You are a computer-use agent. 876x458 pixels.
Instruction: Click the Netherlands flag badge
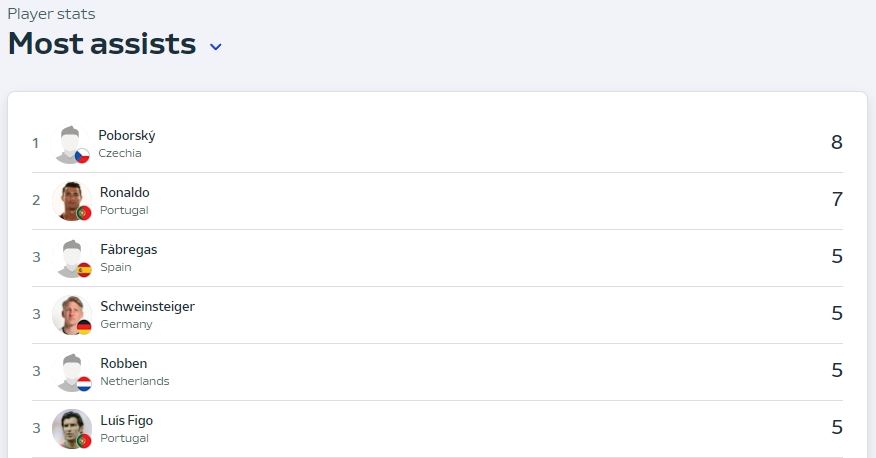[84, 384]
